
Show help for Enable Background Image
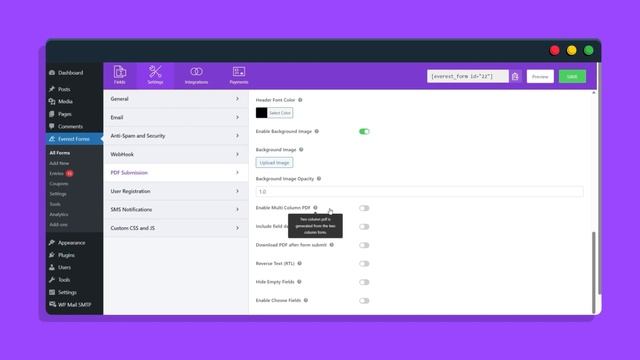[x=317, y=131]
